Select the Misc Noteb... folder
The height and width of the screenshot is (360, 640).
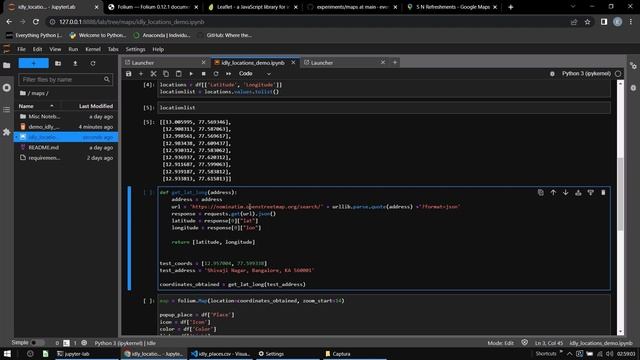coord(66,117)
